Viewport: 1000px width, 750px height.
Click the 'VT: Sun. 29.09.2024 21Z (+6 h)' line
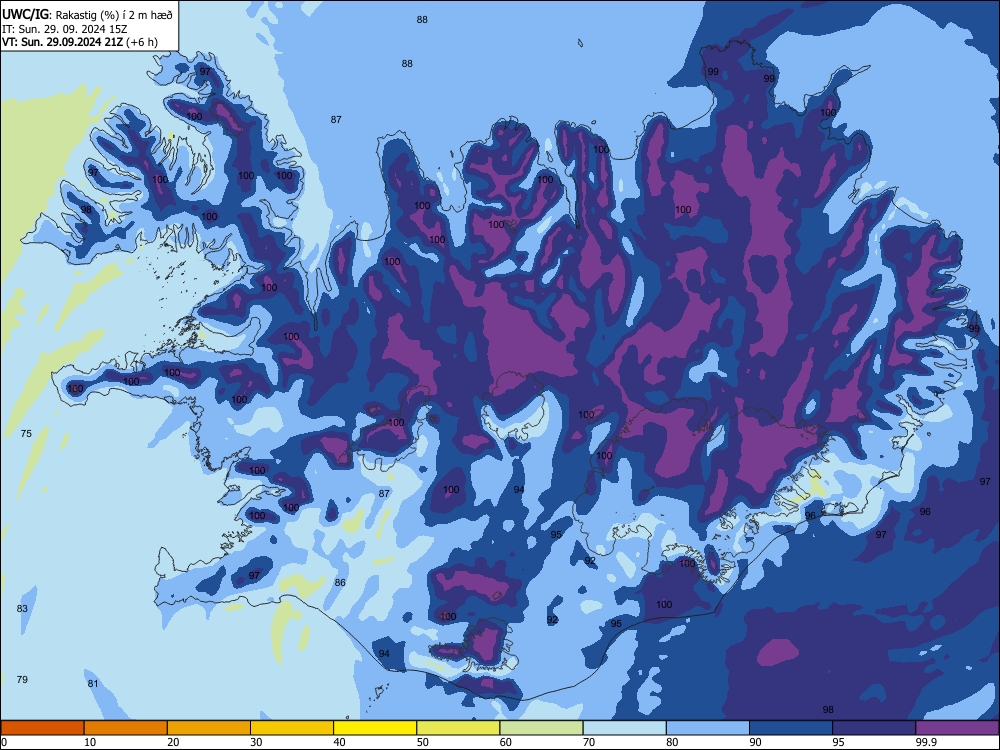pos(80,42)
